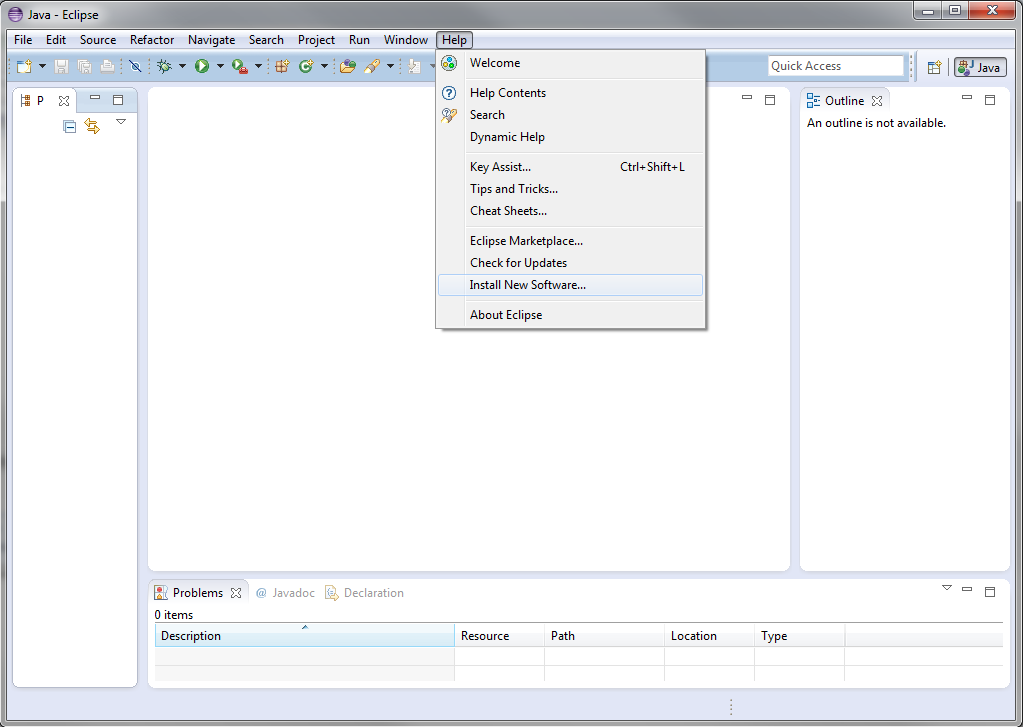Minimize the editor area
Viewport: 1023px width, 727px height.
(x=747, y=98)
